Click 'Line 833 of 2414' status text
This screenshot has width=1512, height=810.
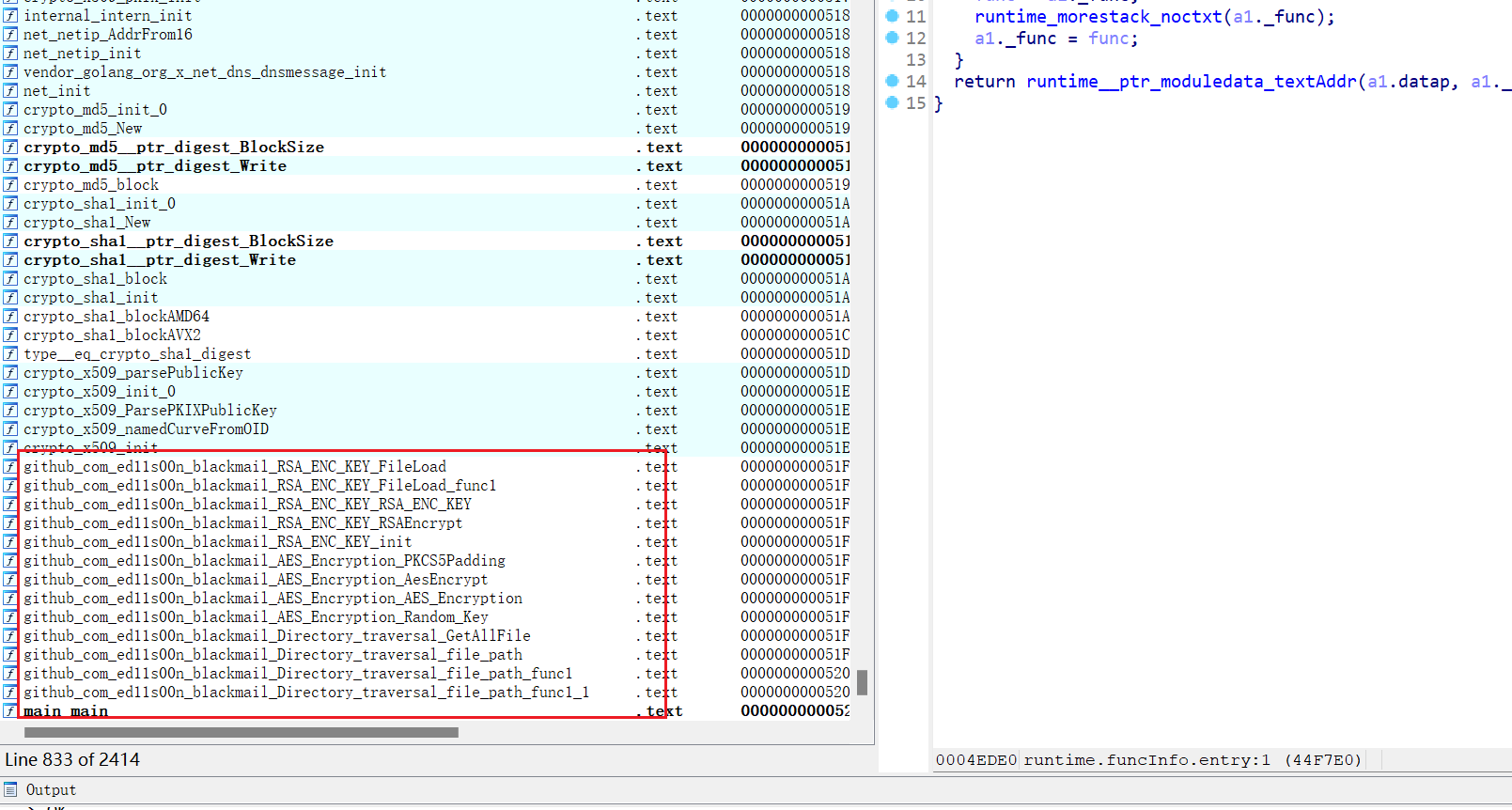(x=72, y=759)
